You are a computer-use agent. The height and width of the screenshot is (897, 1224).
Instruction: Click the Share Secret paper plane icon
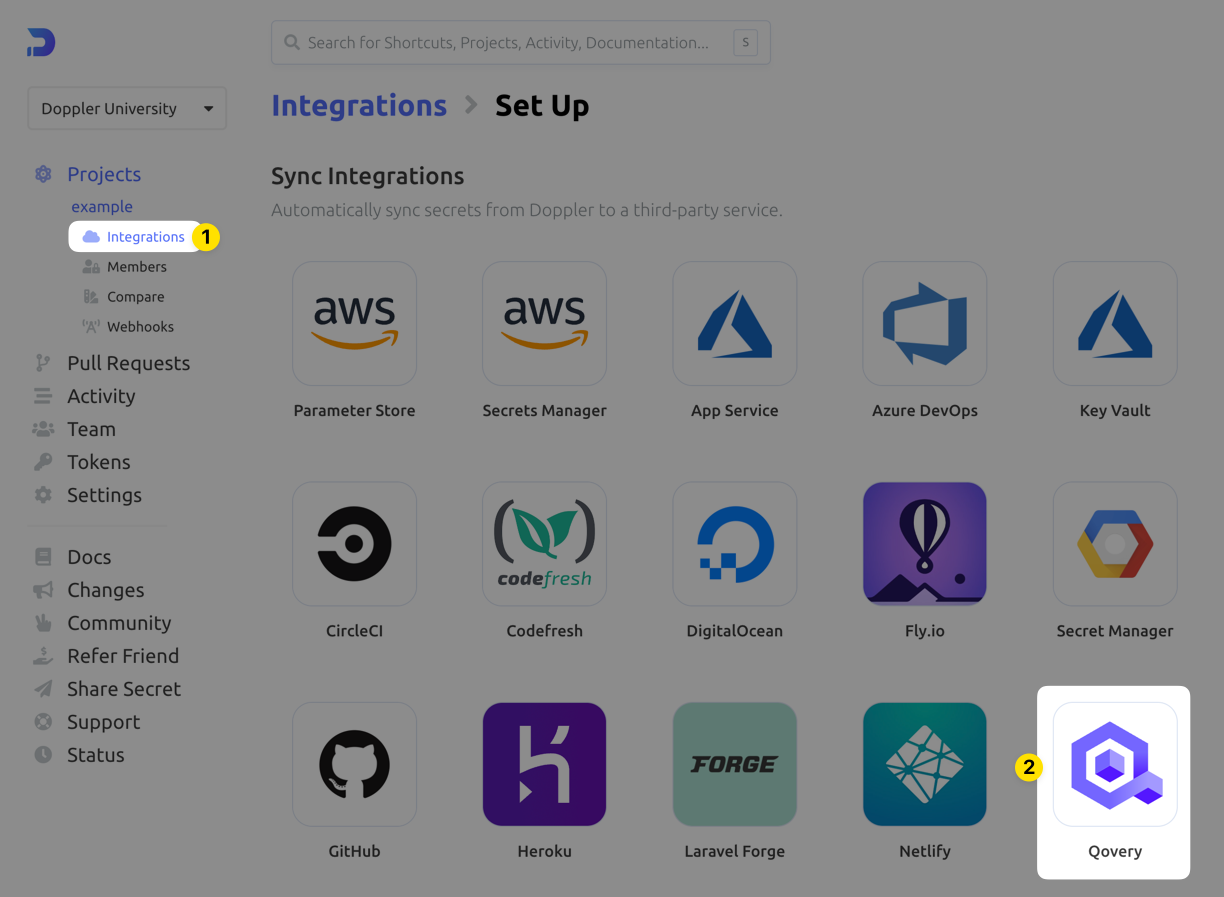point(43,689)
